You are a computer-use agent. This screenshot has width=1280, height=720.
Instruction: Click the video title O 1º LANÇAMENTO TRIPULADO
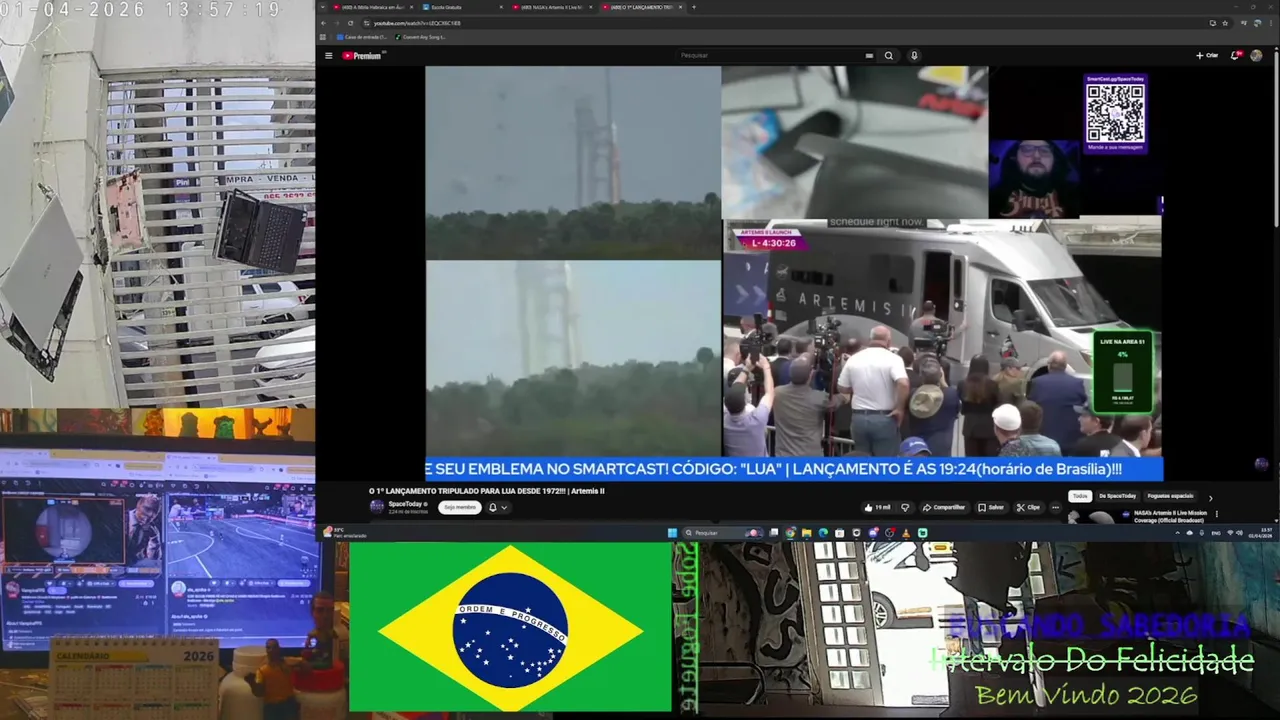pos(487,491)
